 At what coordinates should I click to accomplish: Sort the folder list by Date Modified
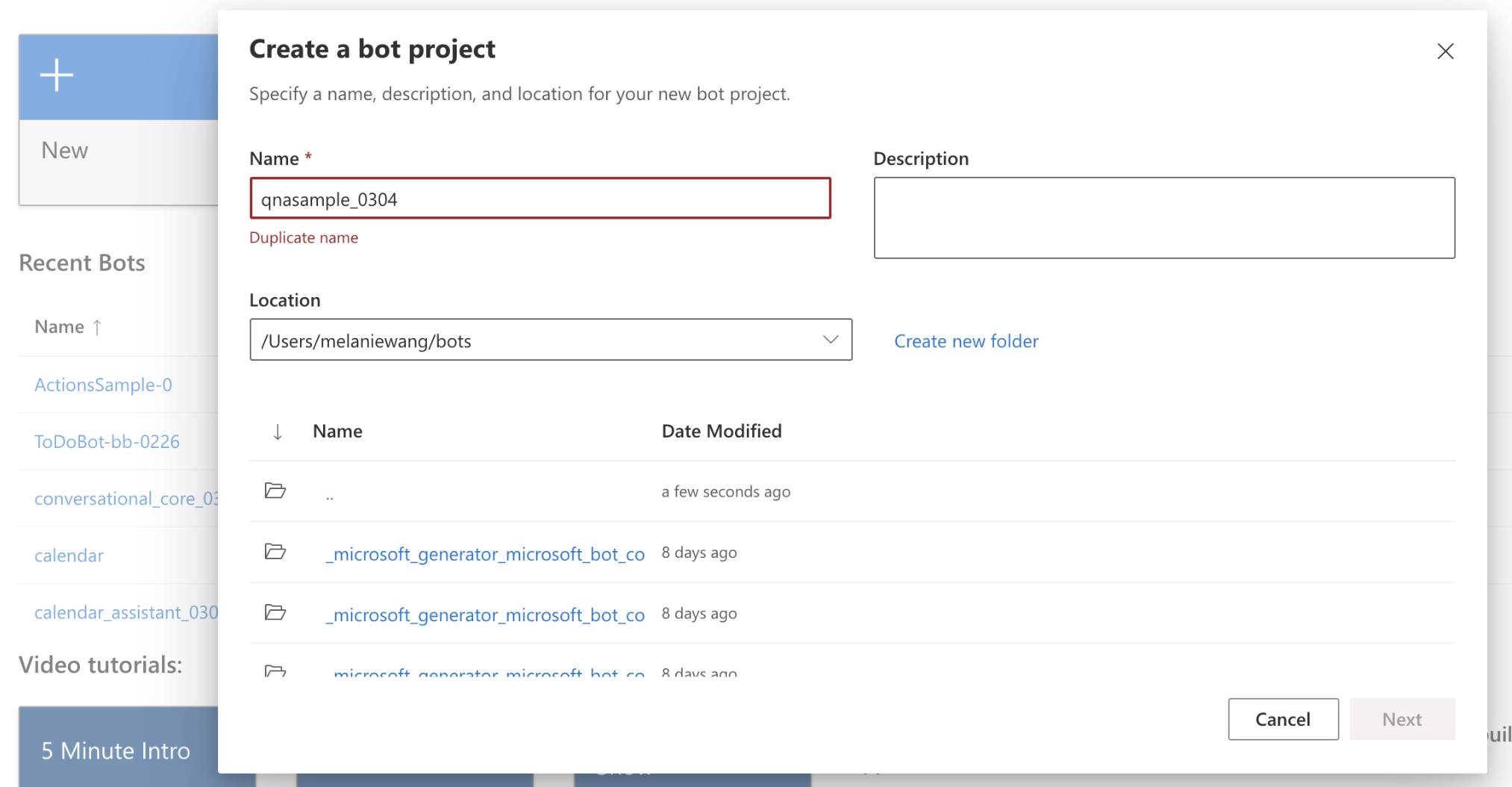(x=721, y=431)
